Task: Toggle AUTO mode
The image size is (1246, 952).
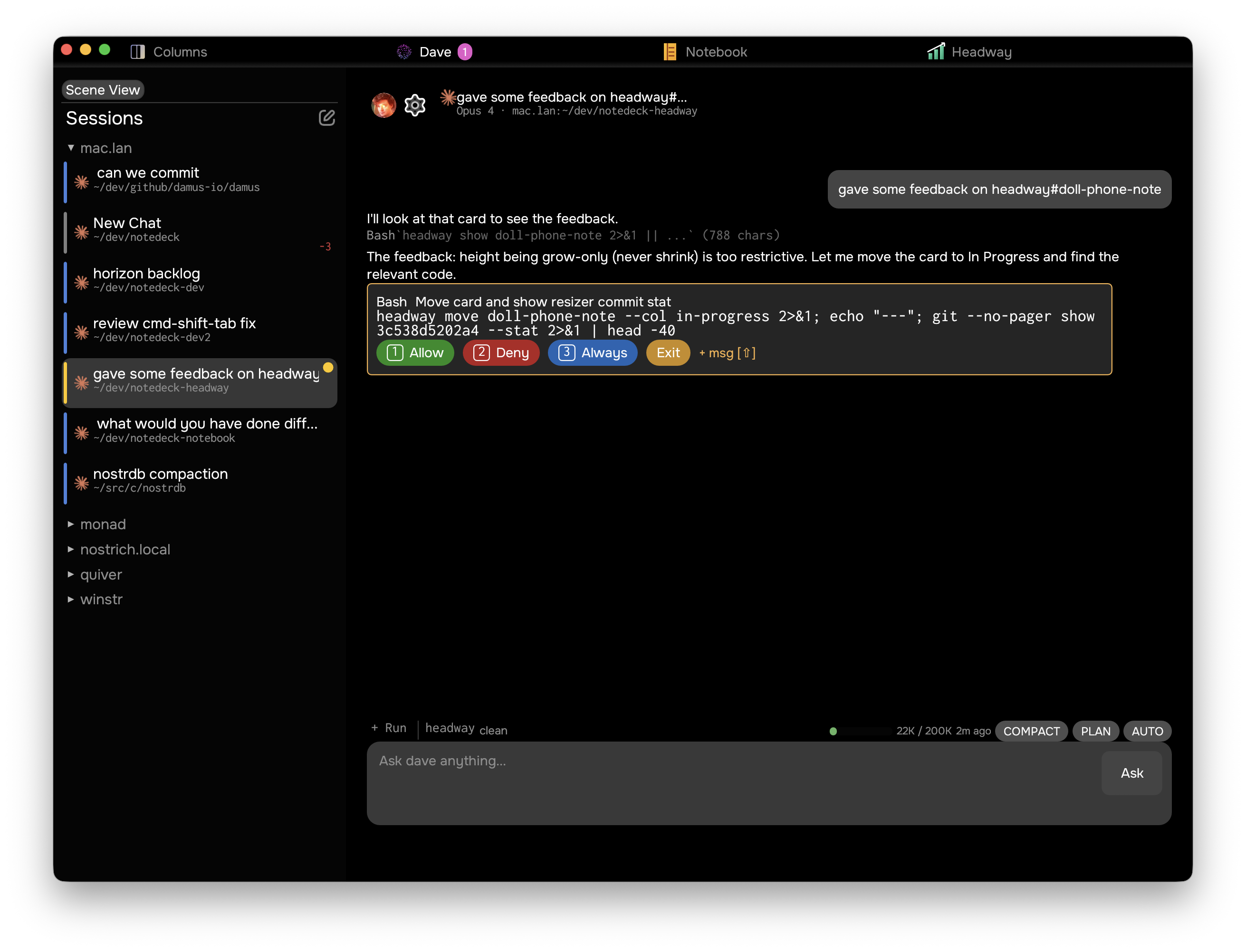Action: (x=1147, y=731)
